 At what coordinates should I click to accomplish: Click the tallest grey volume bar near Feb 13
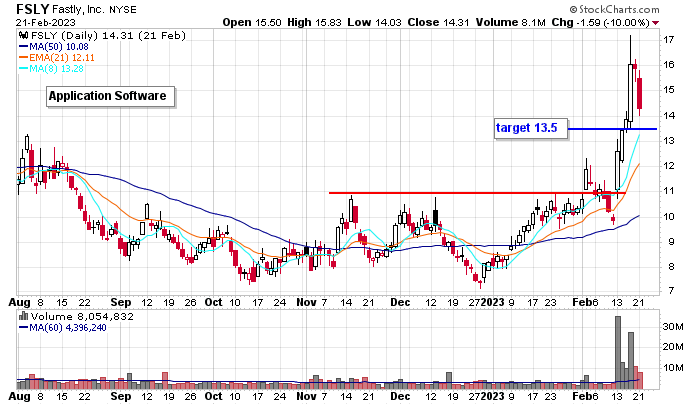[618, 352]
